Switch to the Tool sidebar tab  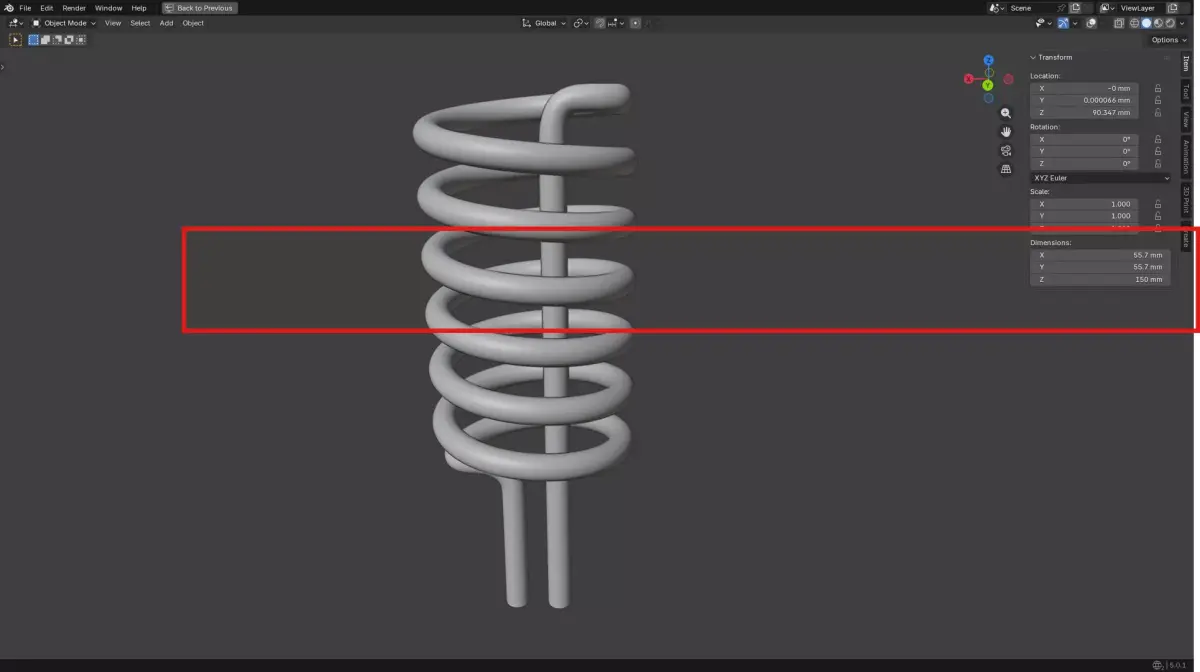(1186, 91)
